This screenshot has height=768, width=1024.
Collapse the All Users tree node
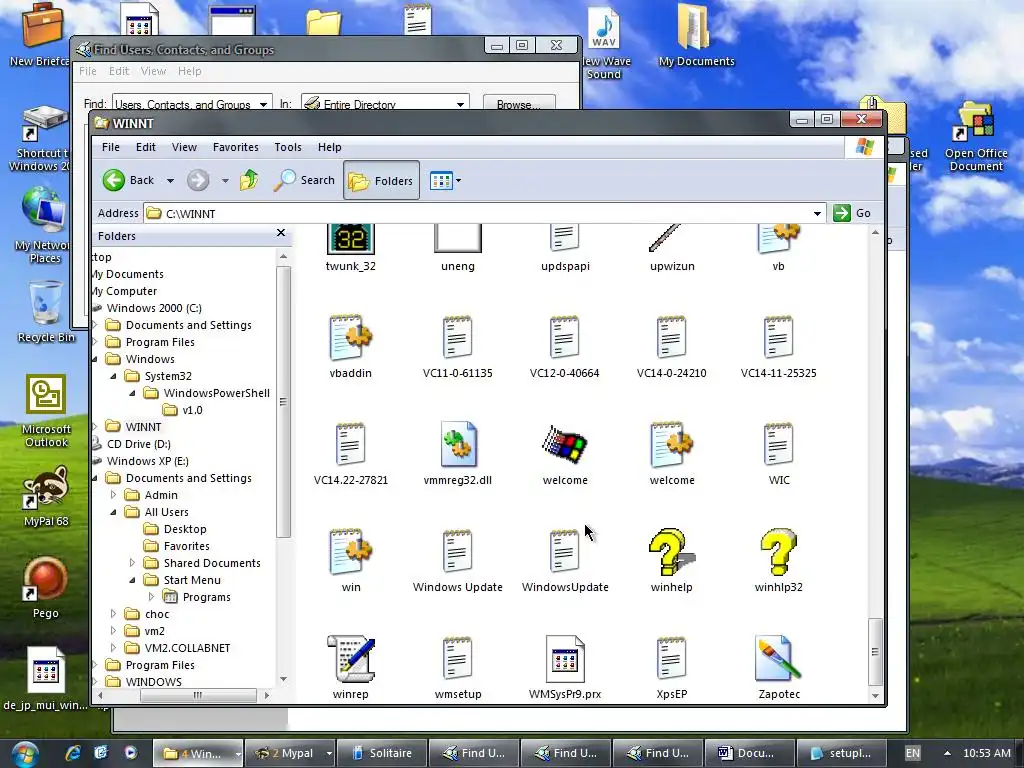point(113,512)
